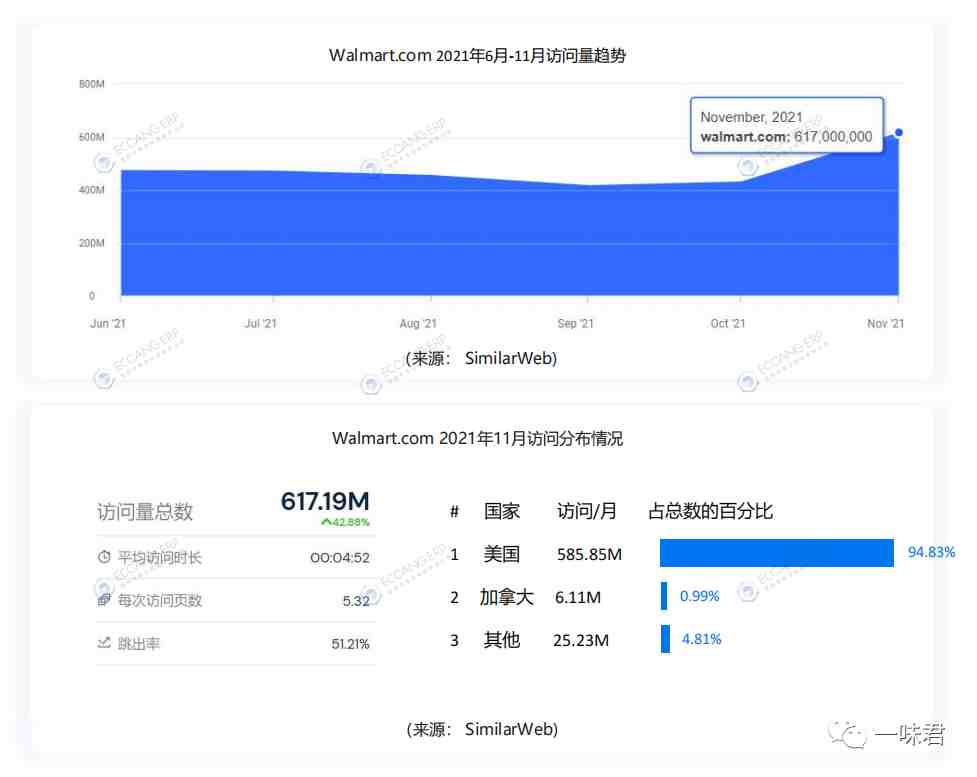
Task: Click the 42.88% growth figure
Action: coord(351,522)
